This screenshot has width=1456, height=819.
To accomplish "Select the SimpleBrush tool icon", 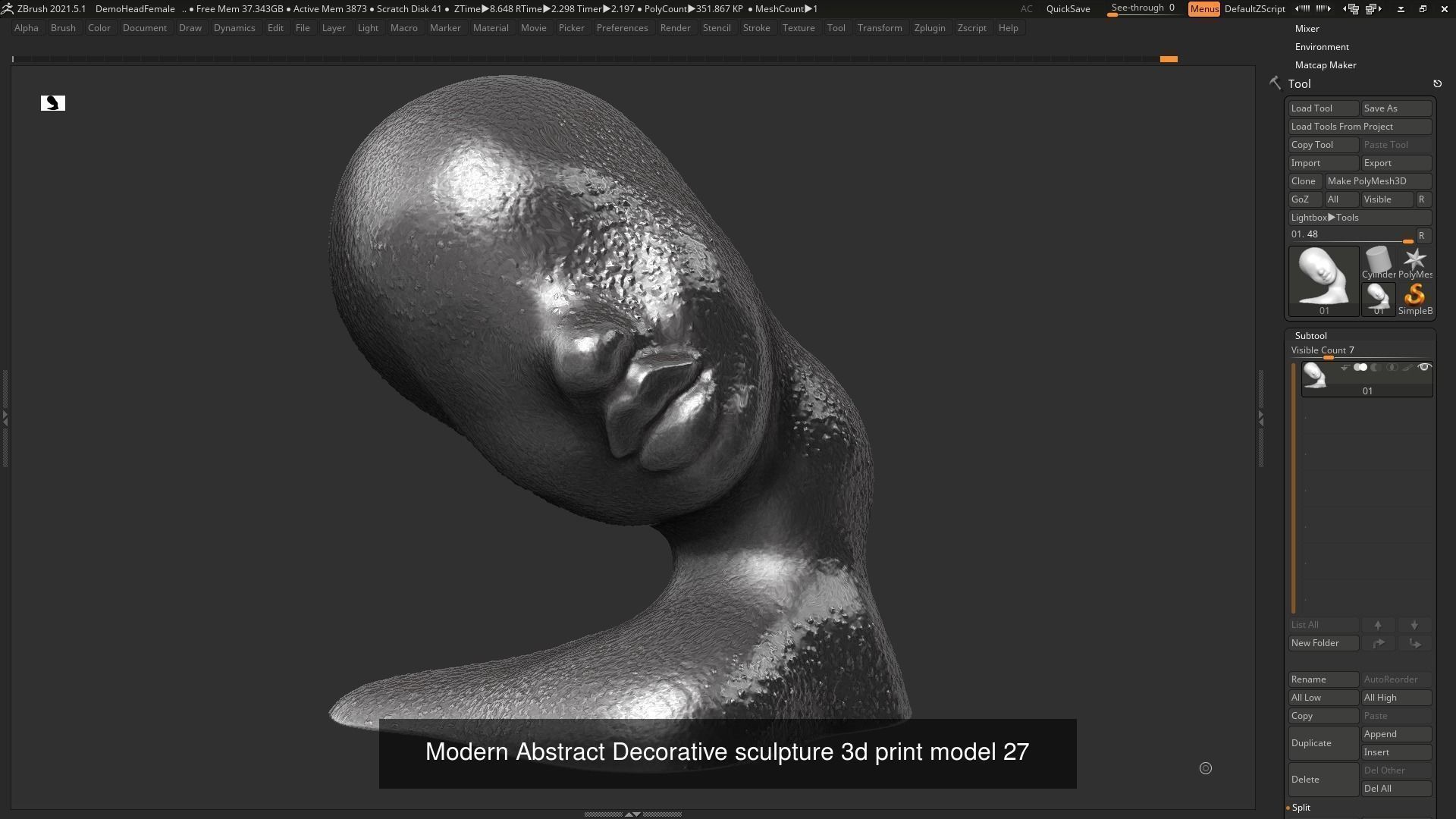I will tap(1415, 299).
